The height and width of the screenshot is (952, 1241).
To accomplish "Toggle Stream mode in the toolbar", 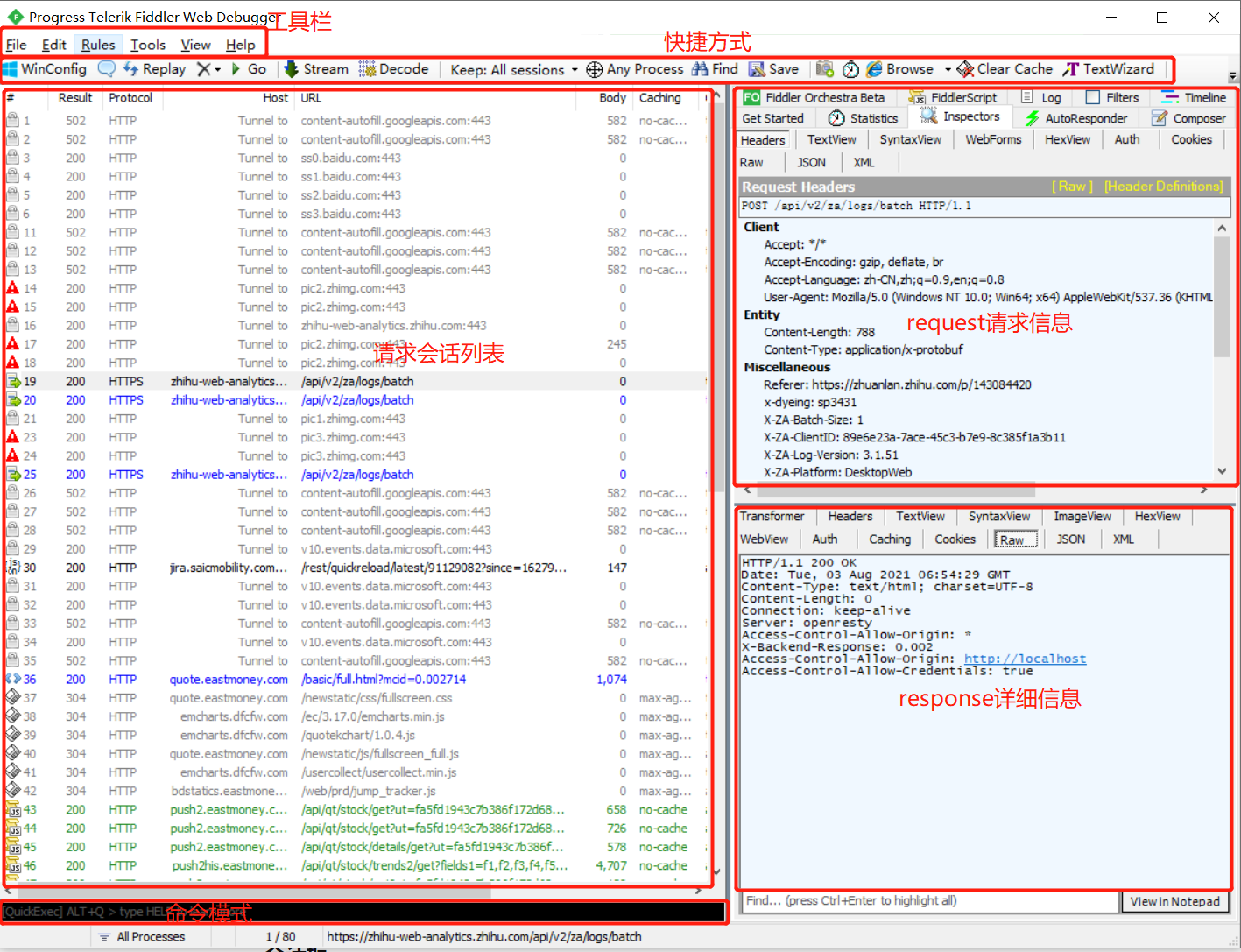I will [316, 69].
